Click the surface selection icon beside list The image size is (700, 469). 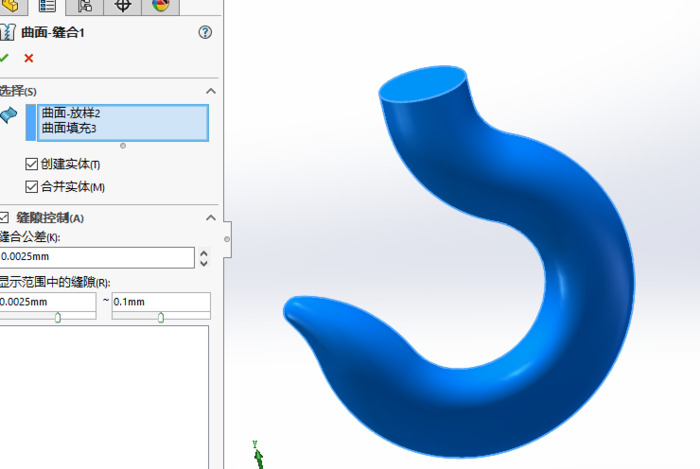pyautogui.click(x=9, y=116)
